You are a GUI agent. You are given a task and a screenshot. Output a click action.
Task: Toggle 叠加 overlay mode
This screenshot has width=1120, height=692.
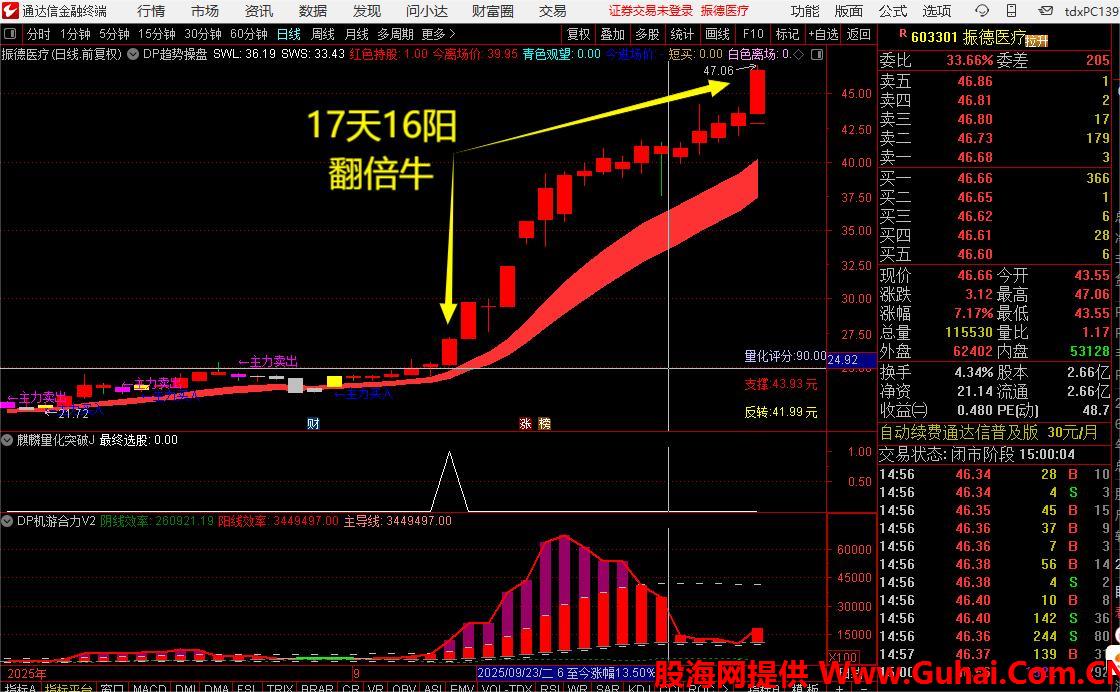(x=612, y=34)
